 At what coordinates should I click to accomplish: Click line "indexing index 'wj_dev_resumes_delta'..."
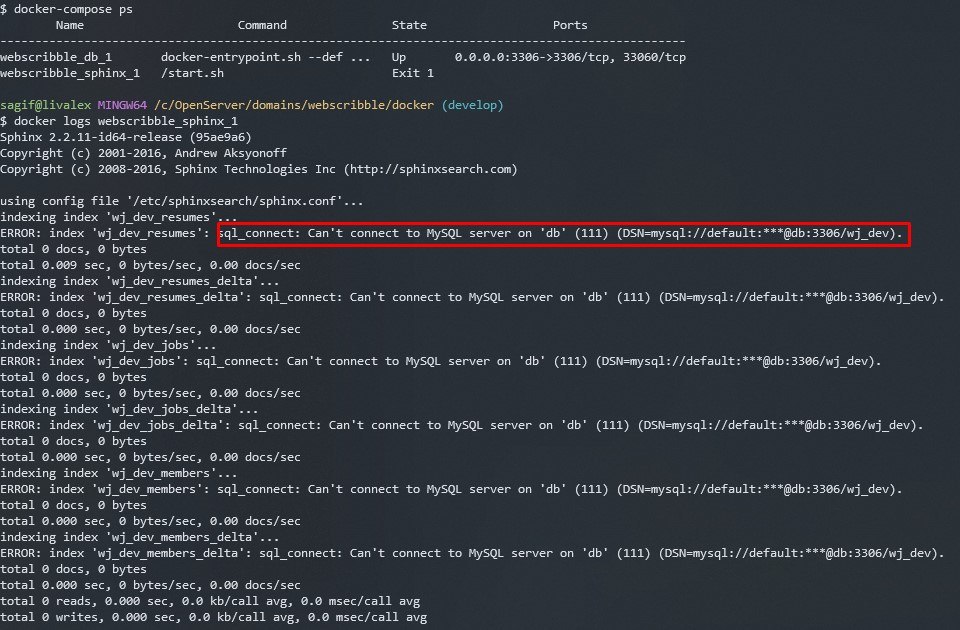140,281
